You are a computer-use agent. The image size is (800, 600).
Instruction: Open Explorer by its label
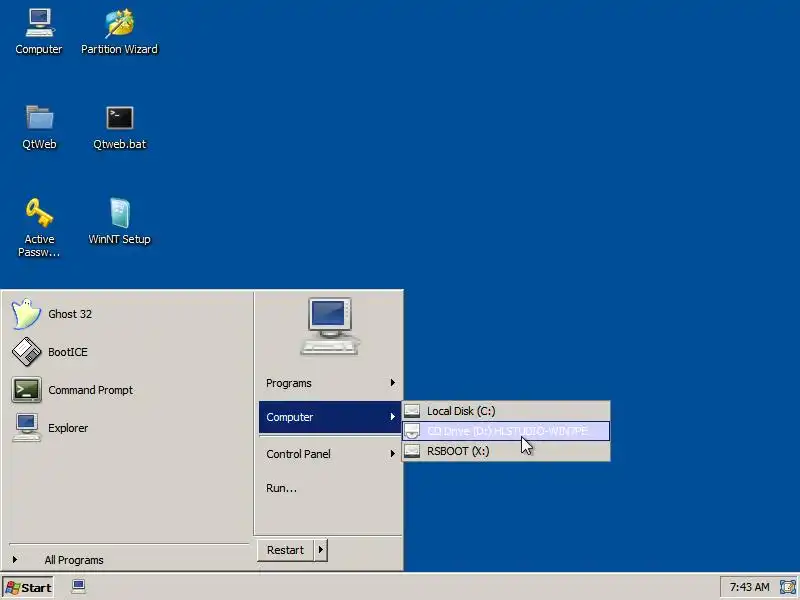click(68, 428)
